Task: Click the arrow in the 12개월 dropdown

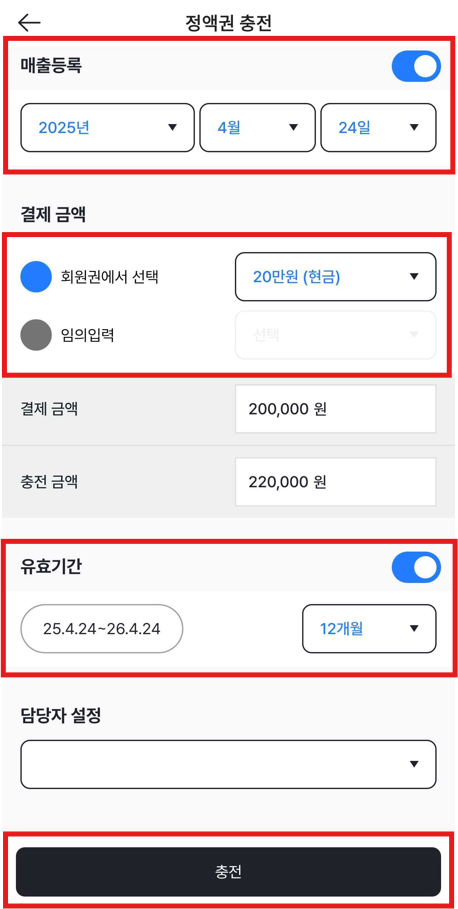Action: [413, 628]
